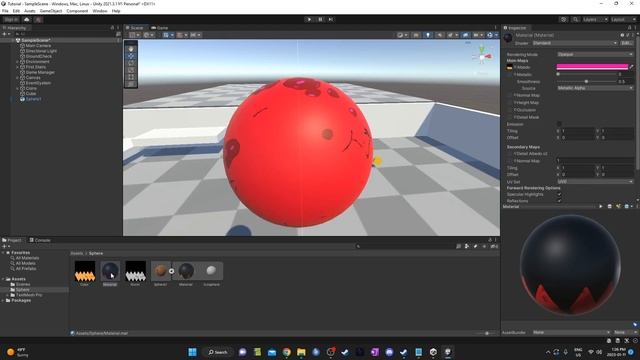Toggle Specular Highlights checkbox
The image size is (640, 360).
(559, 195)
